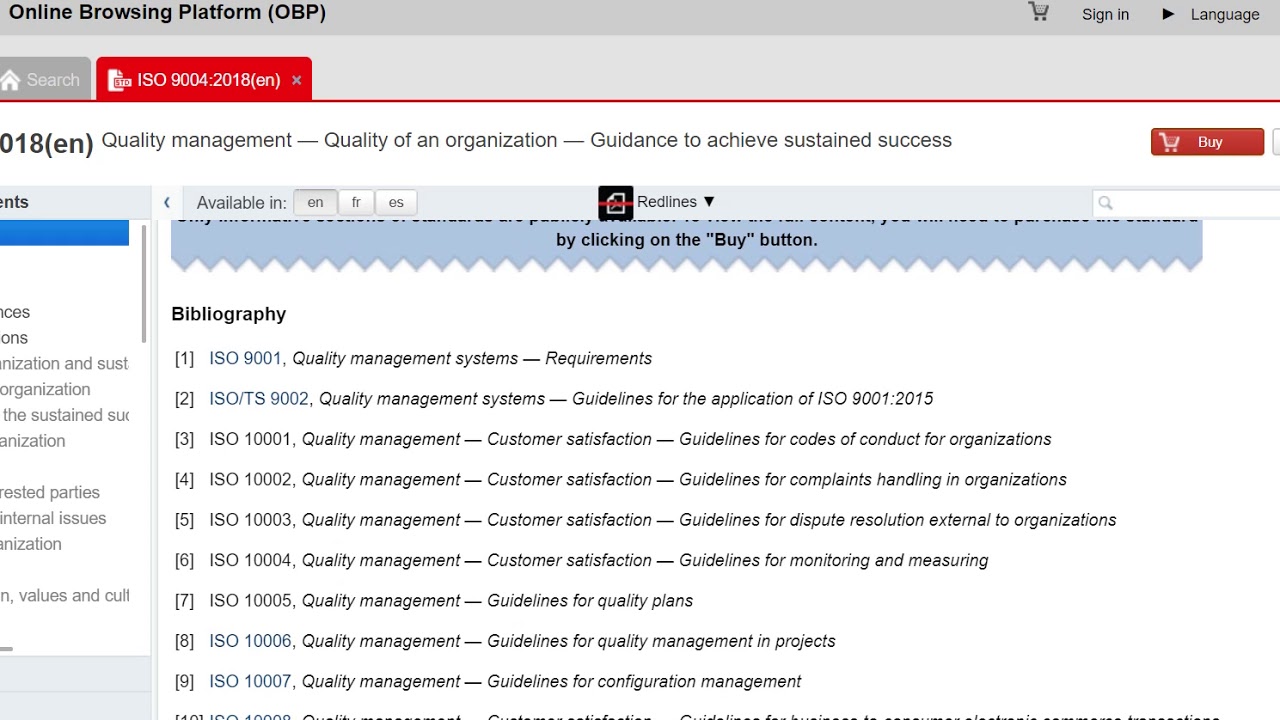Select the ISO 9004:2018(en) tab

(x=204, y=80)
